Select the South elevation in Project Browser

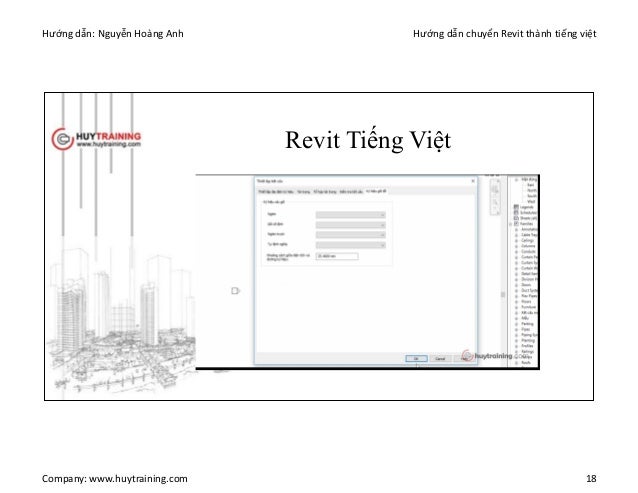tap(532, 196)
